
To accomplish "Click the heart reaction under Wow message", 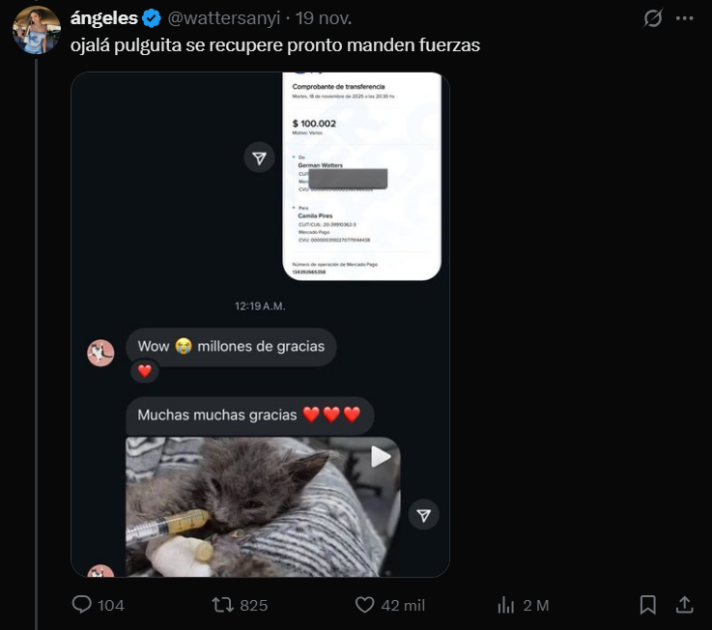I will tap(145, 371).
